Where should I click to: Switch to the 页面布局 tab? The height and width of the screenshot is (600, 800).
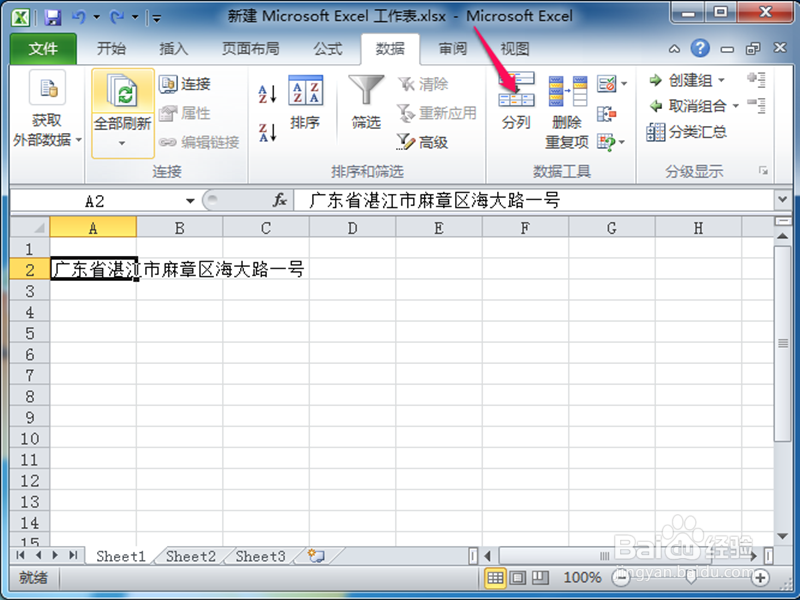click(251, 49)
